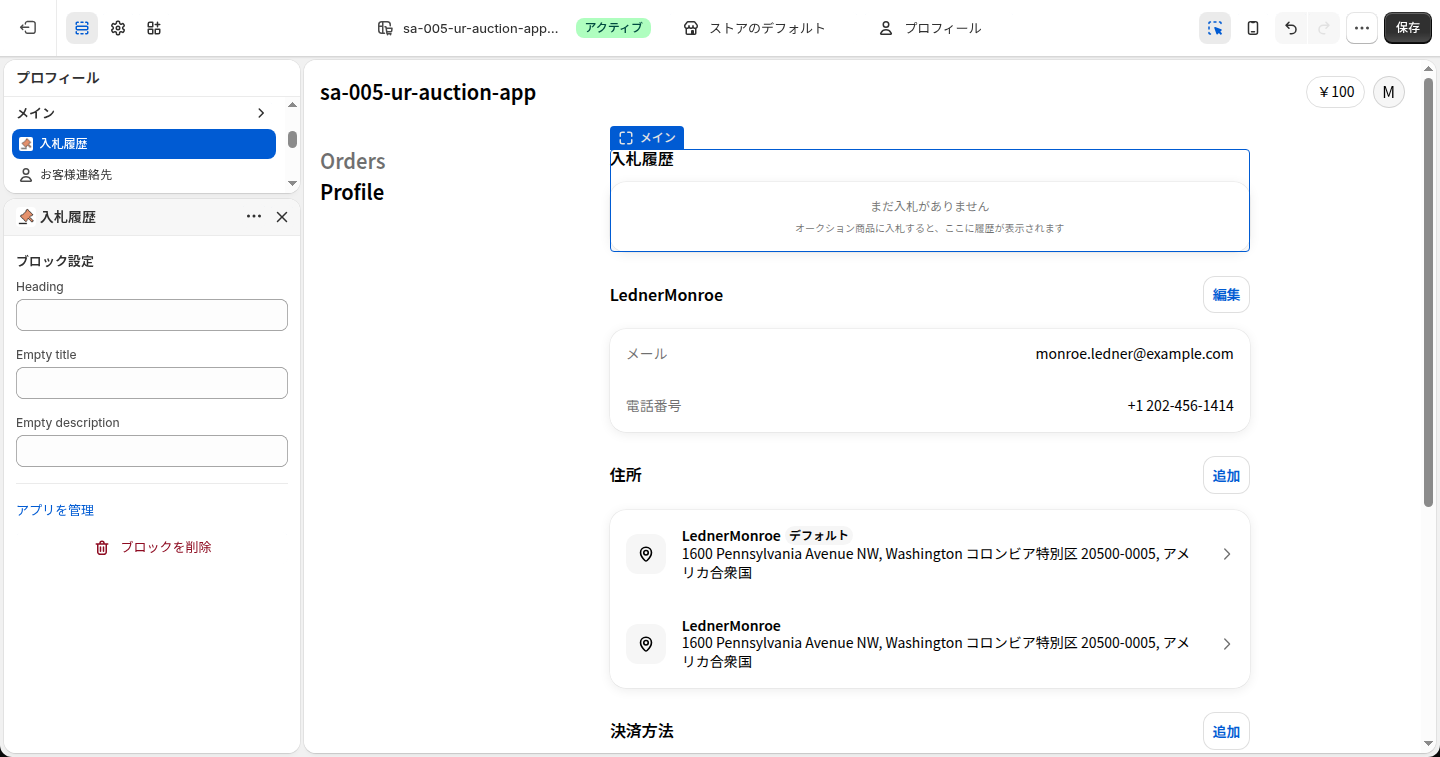Close the 入札履歴 block settings panel

[x=282, y=217]
